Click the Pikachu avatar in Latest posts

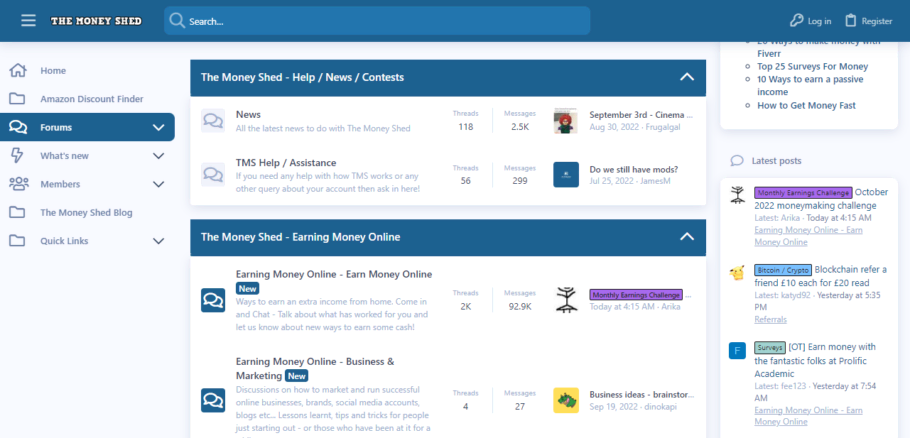(x=737, y=273)
